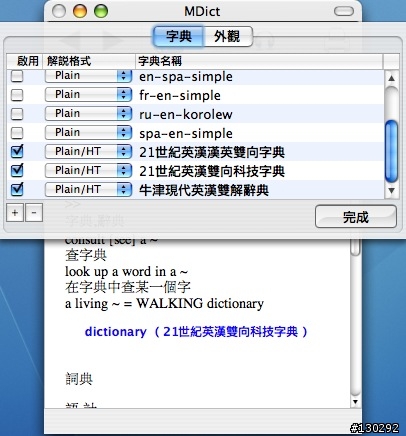Uncheck the 21世紀英漢漢英雙向字典 checkbox
Viewport: 406px width, 436px height.
tap(17, 152)
